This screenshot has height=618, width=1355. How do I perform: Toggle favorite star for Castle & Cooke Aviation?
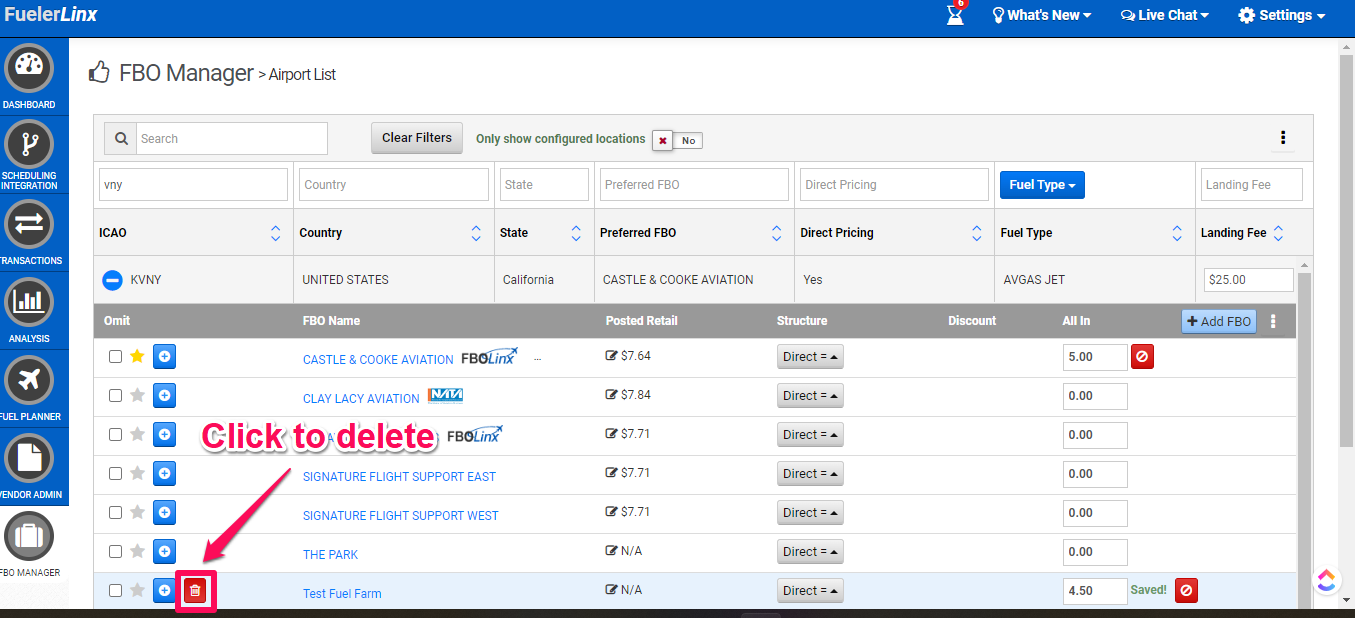tap(137, 356)
